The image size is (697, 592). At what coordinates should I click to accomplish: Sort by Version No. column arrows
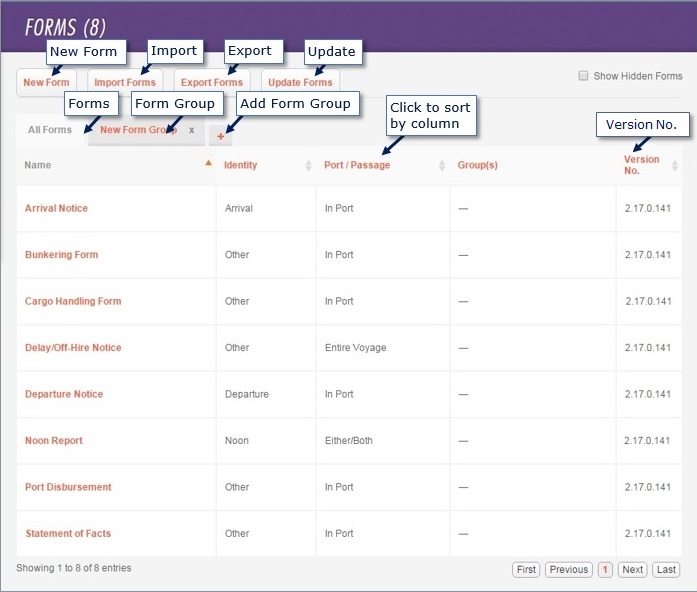pos(675,165)
